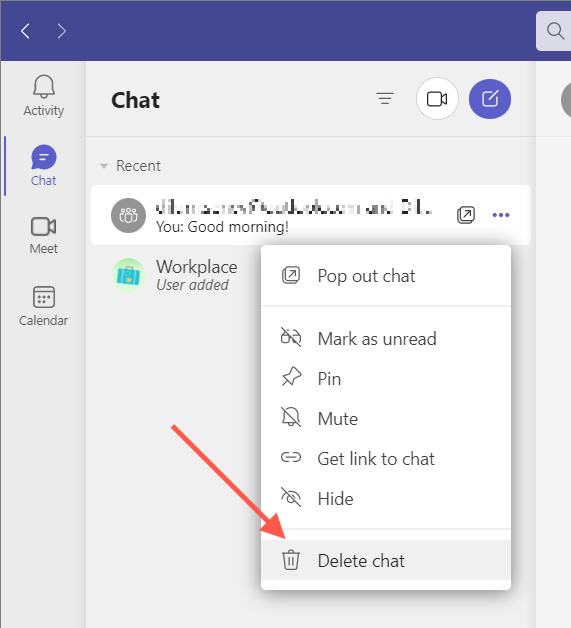571x628 pixels.
Task: Pin the chat from the menu
Action: tap(386, 378)
